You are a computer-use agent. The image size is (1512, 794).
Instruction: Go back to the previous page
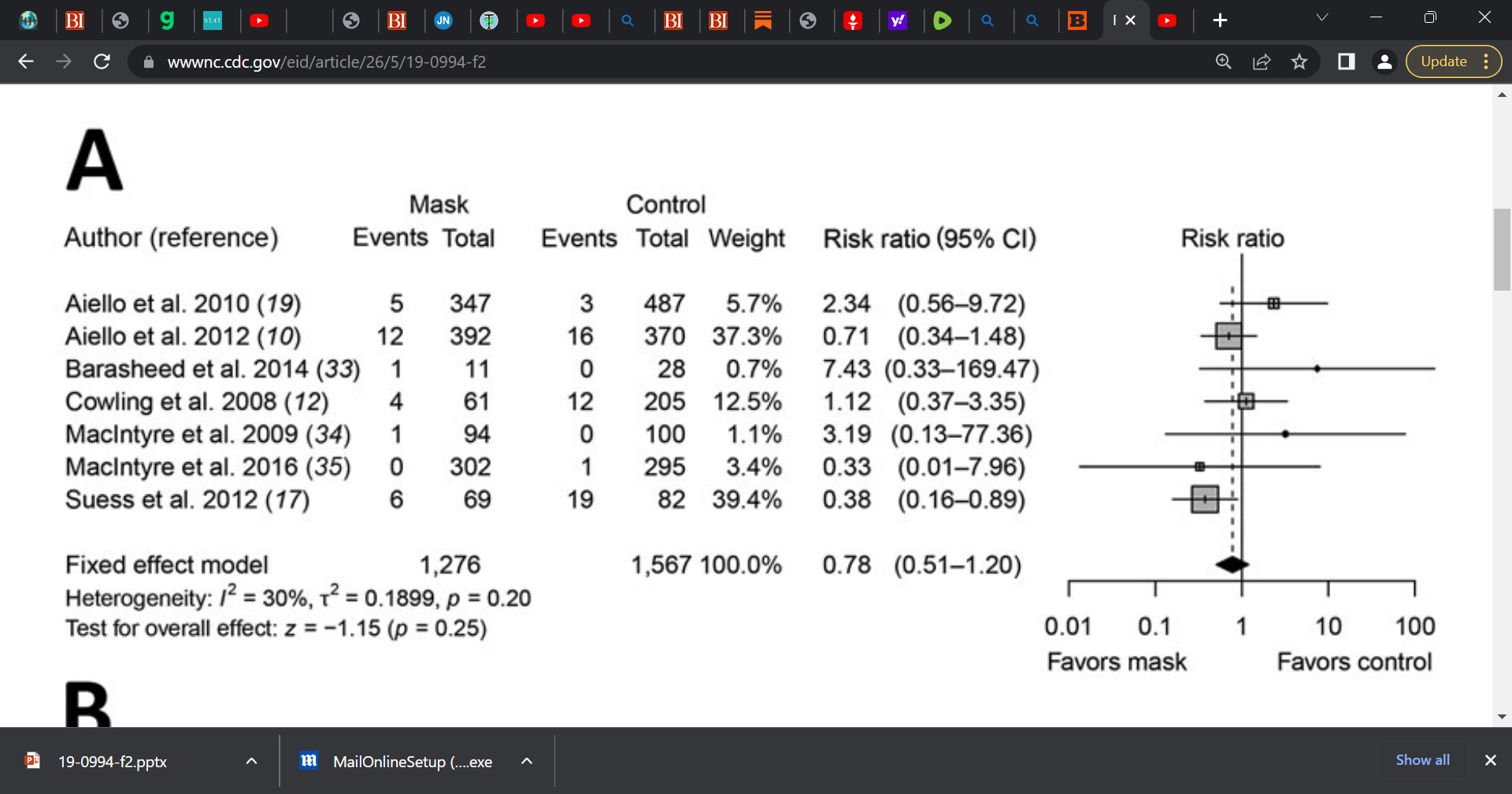pyautogui.click(x=26, y=61)
